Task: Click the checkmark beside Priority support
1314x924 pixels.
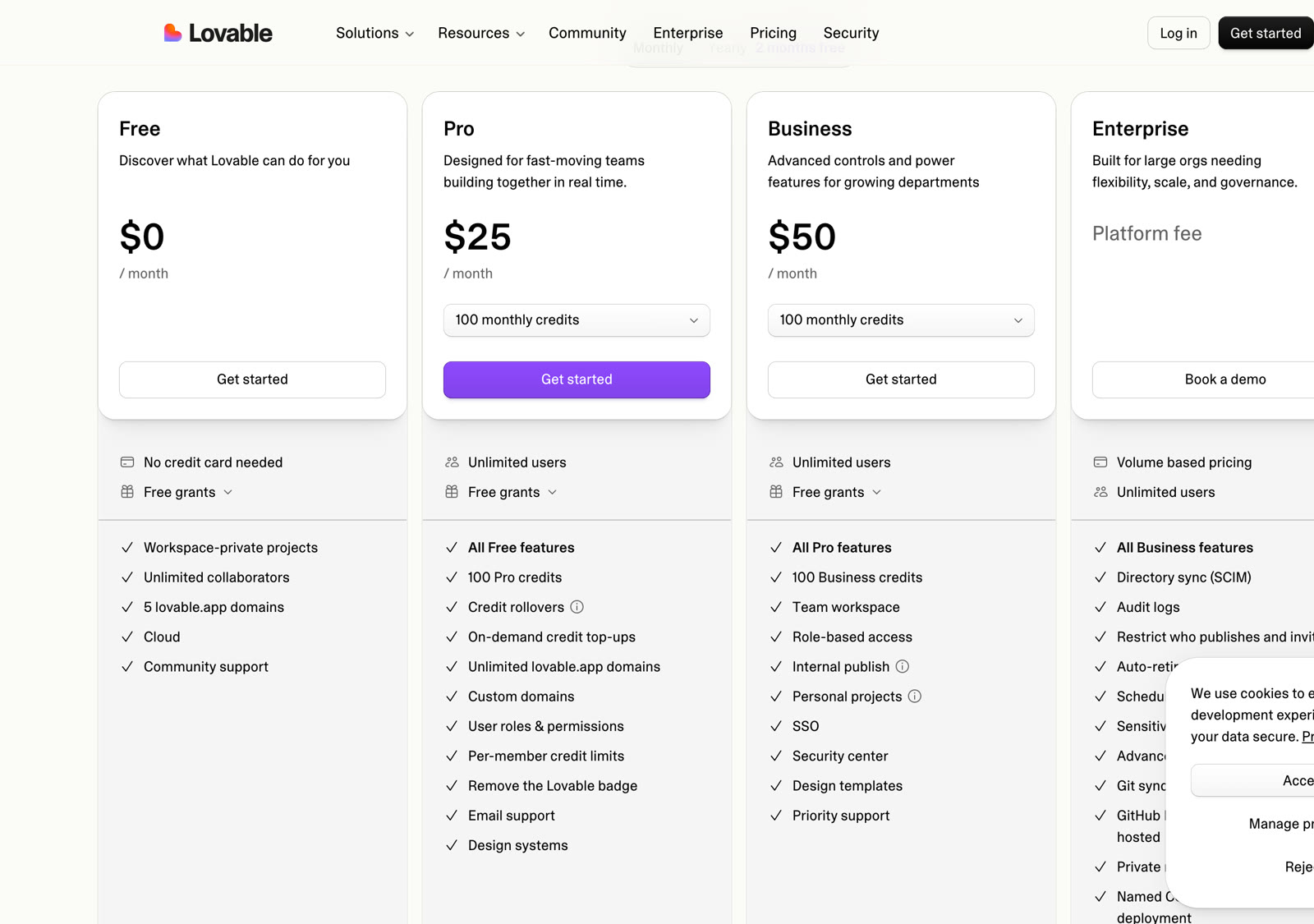Action: click(x=776, y=816)
